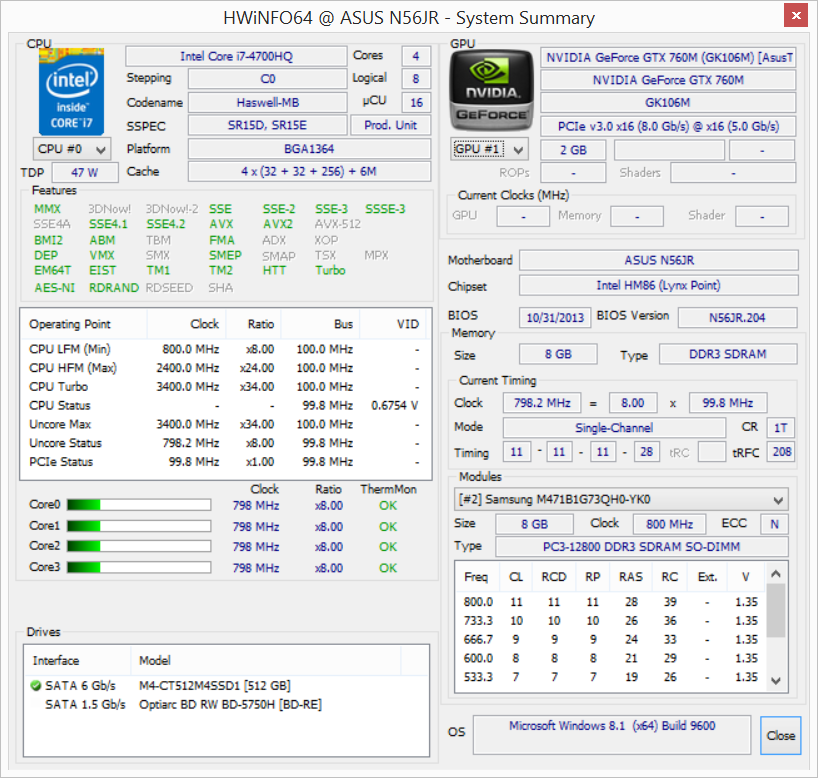
Task: Click the tRFC 208 field
Action: pos(781,452)
